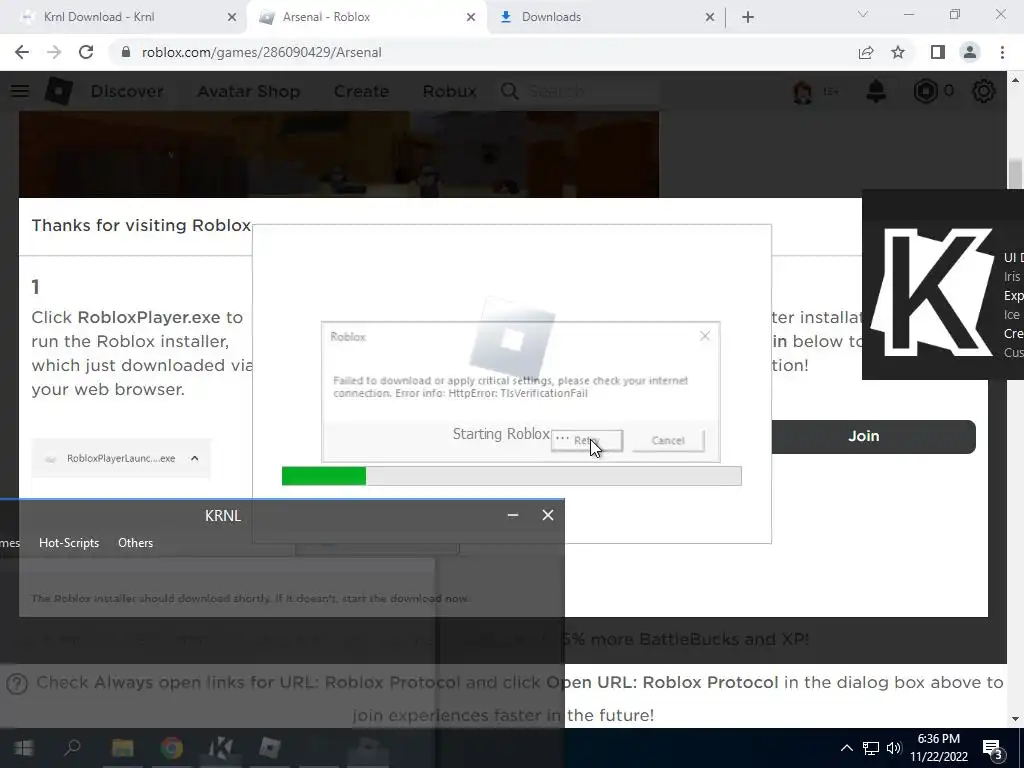Expand the tab search chevron
The image size is (1024, 768).
click(x=863, y=14)
